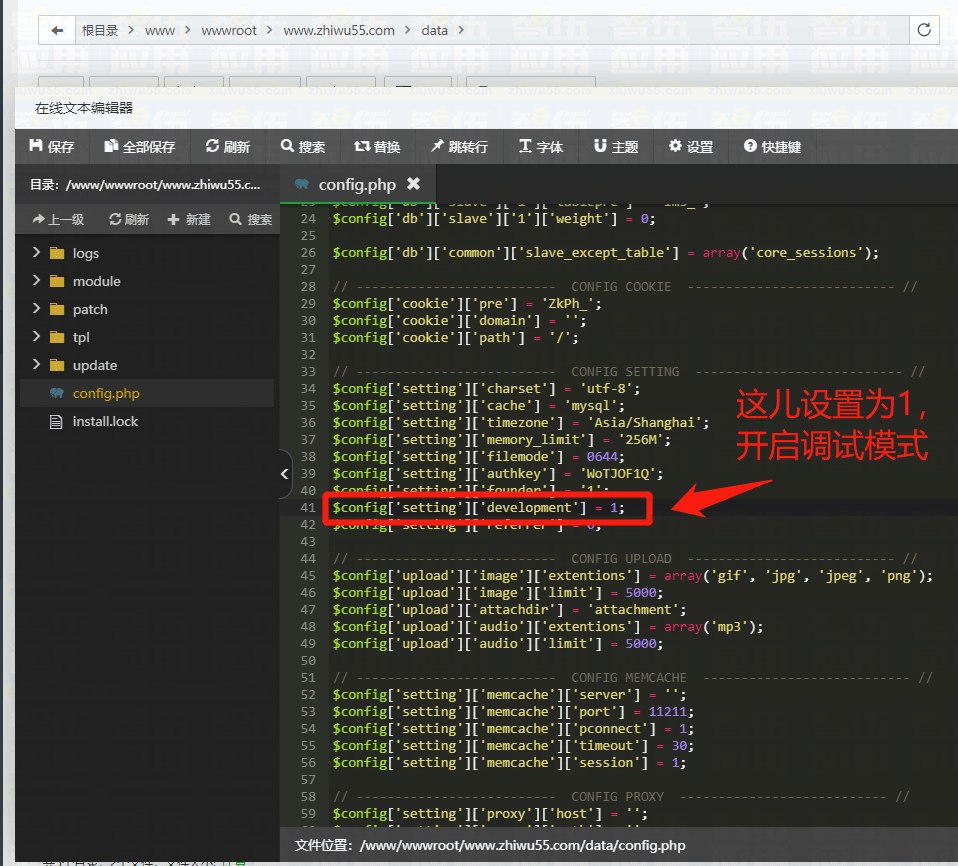The image size is (958, 866).
Task: Click line 53 memcache port code
Action: click(x=513, y=712)
